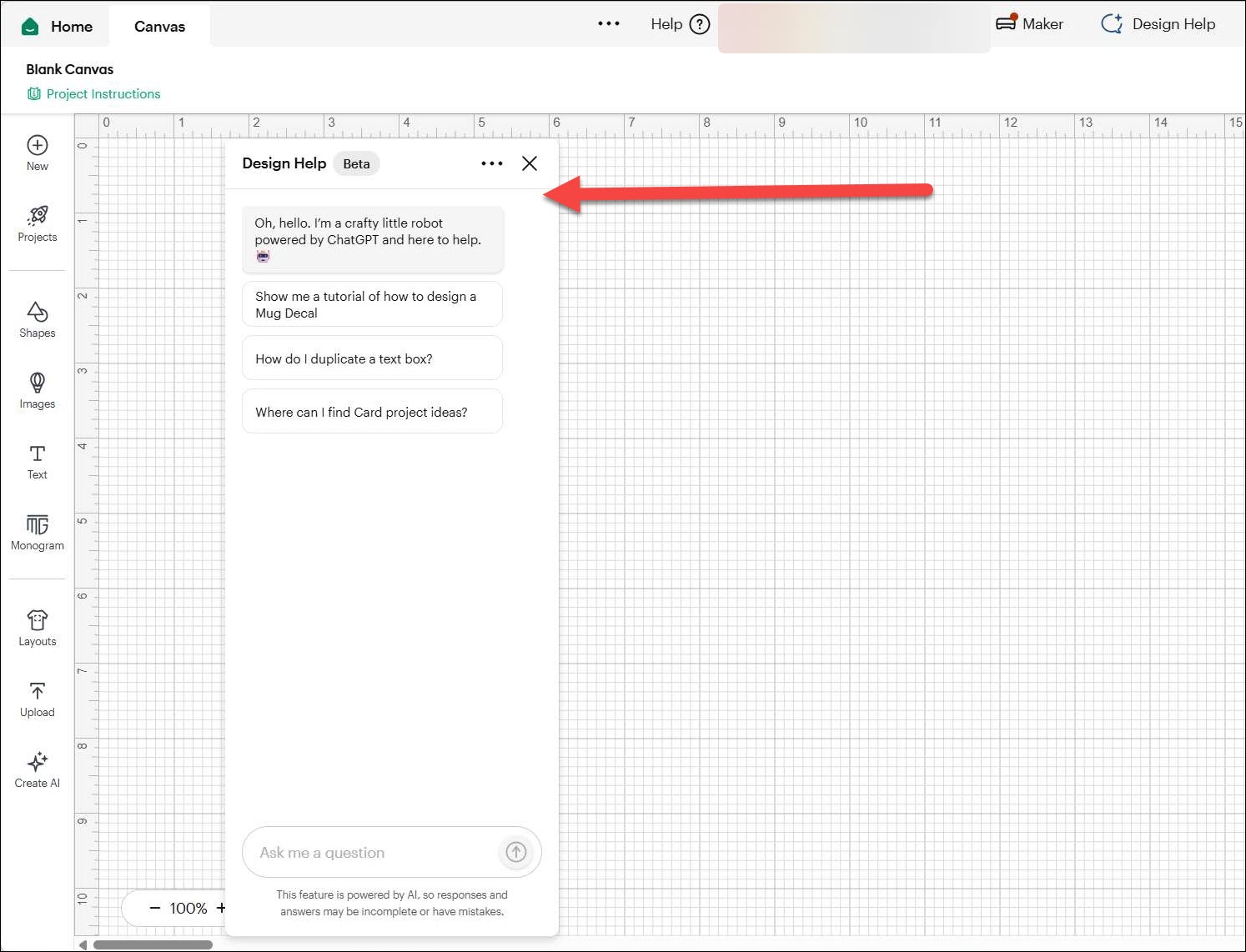Click the zoom out minus button
The image size is (1246, 952).
coord(154,909)
